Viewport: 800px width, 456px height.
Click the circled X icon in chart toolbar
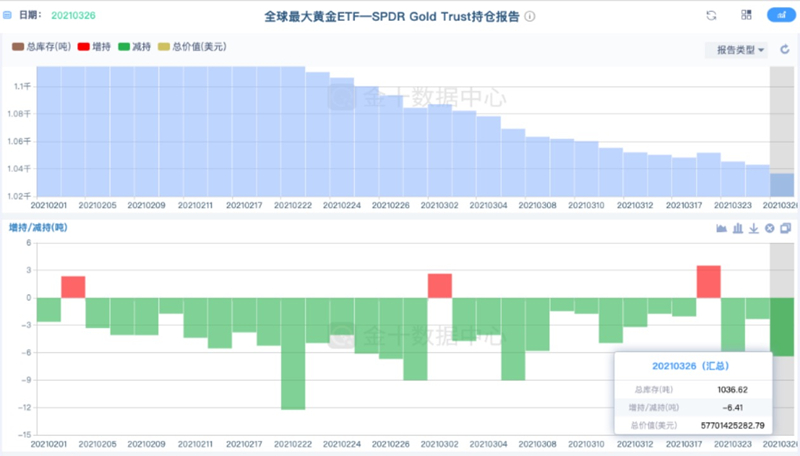[x=770, y=228]
